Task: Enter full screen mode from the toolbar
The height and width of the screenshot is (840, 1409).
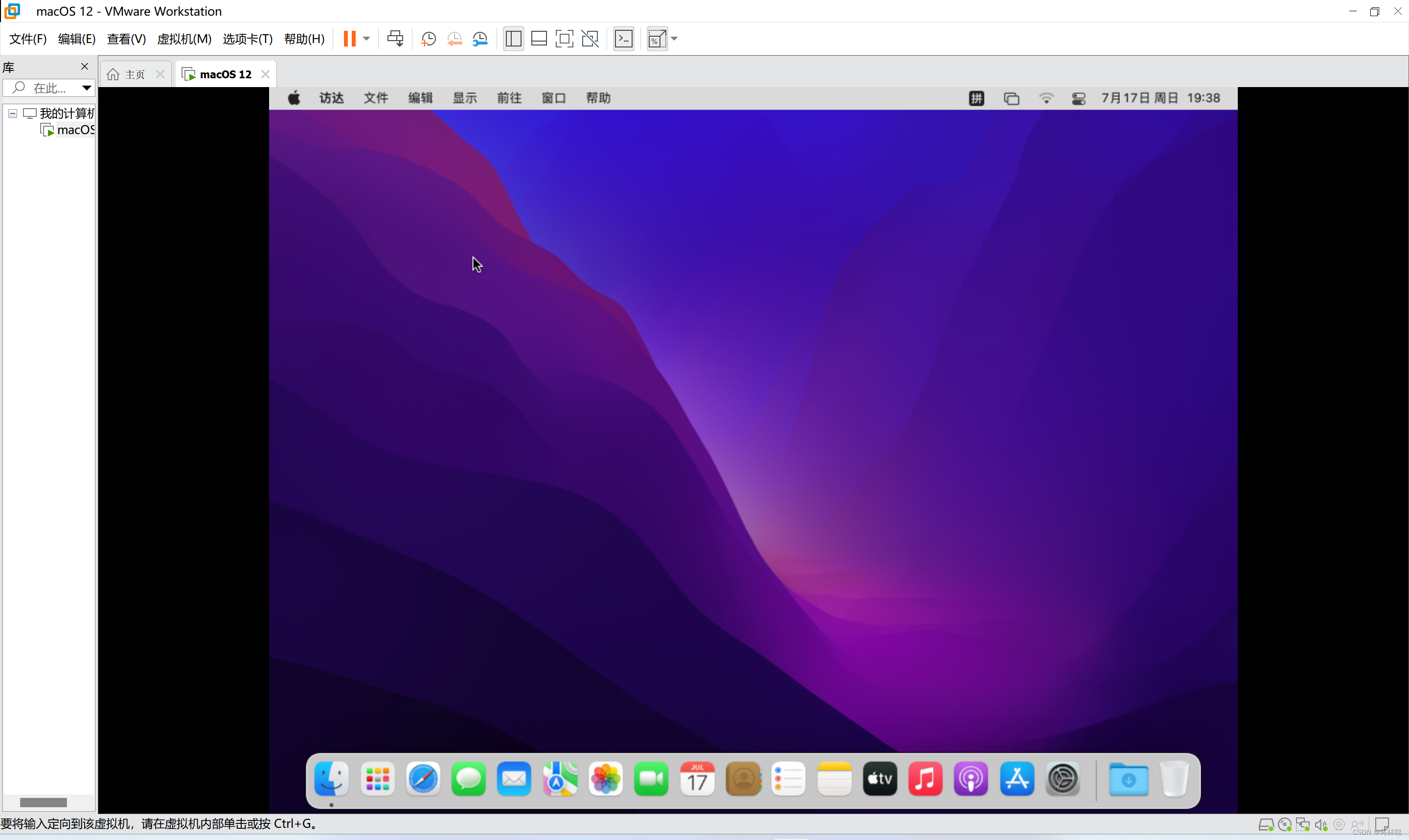Action: (x=564, y=39)
